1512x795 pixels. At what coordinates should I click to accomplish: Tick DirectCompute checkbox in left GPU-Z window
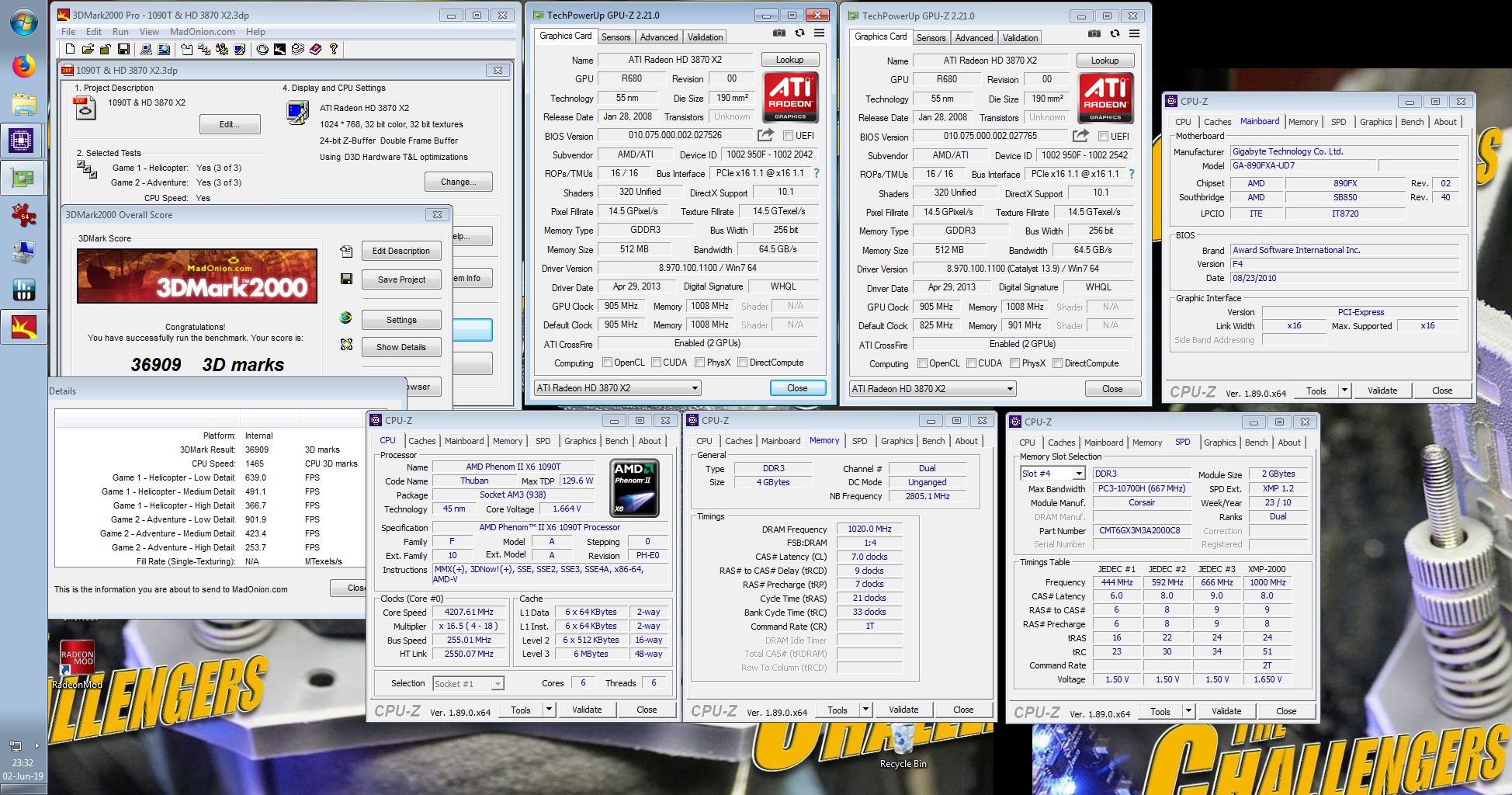743,363
